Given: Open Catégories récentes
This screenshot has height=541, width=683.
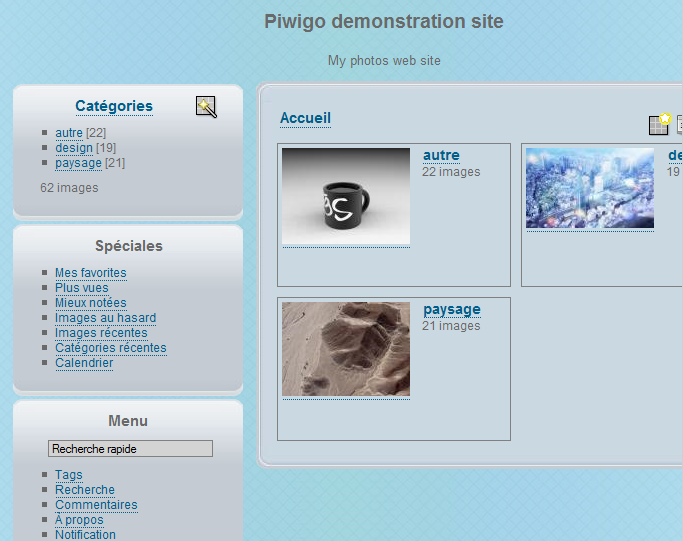Looking at the screenshot, I should [x=111, y=348].
